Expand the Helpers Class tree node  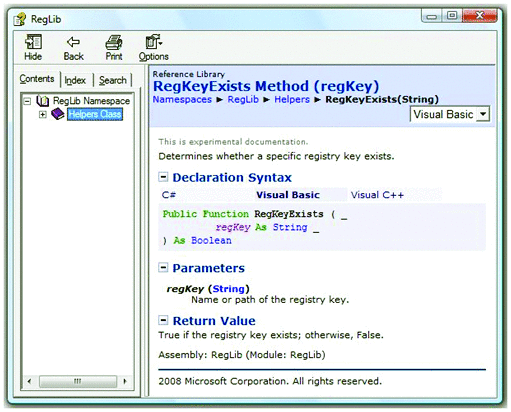42,114
